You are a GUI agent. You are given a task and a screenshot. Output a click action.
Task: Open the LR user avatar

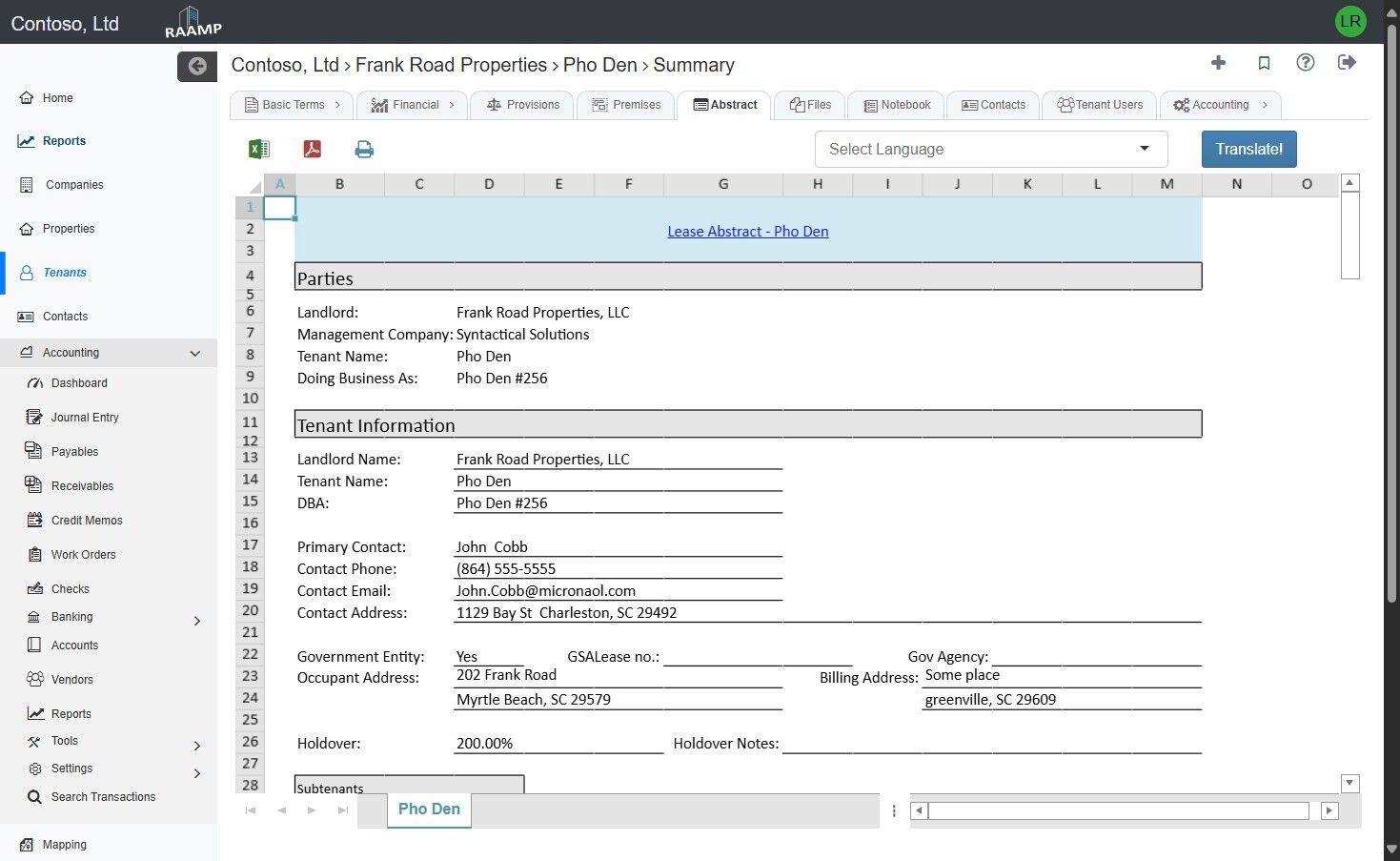[1350, 21]
